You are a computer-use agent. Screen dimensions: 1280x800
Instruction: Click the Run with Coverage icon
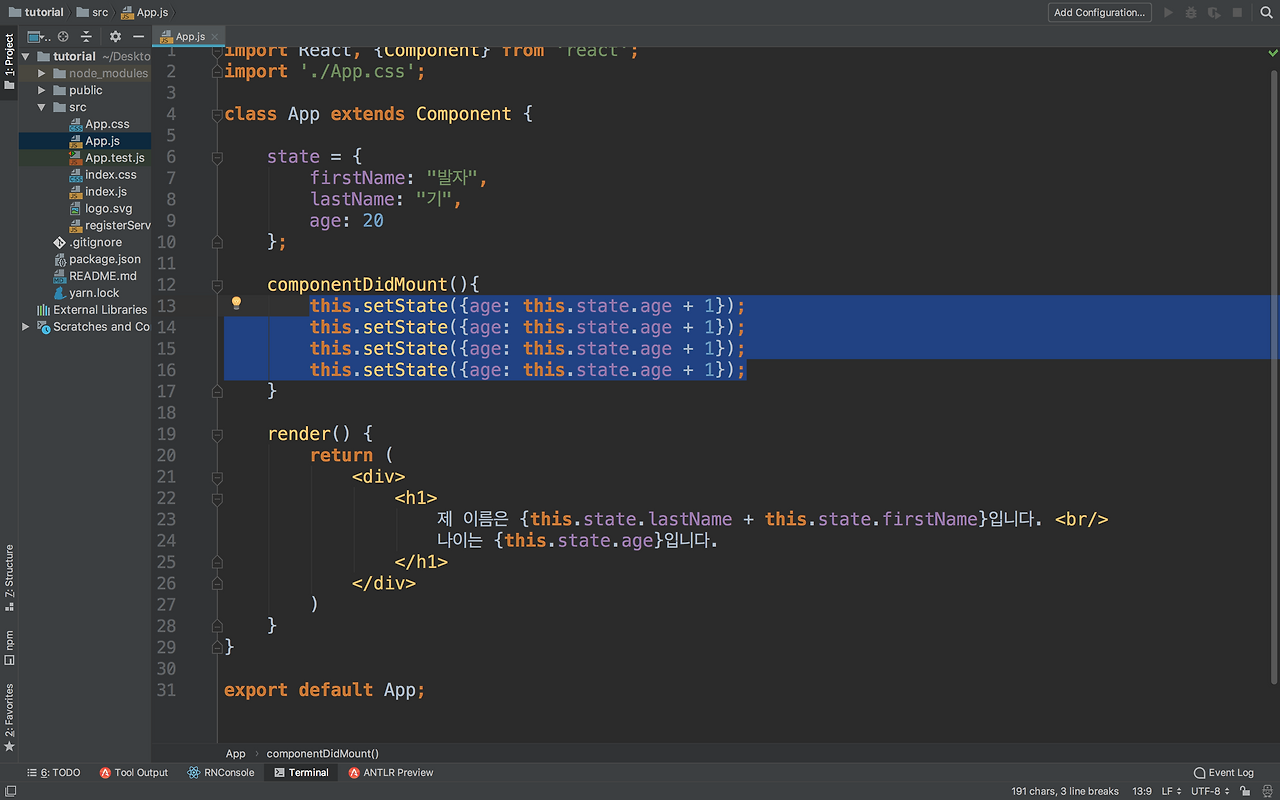pos(1214,13)
